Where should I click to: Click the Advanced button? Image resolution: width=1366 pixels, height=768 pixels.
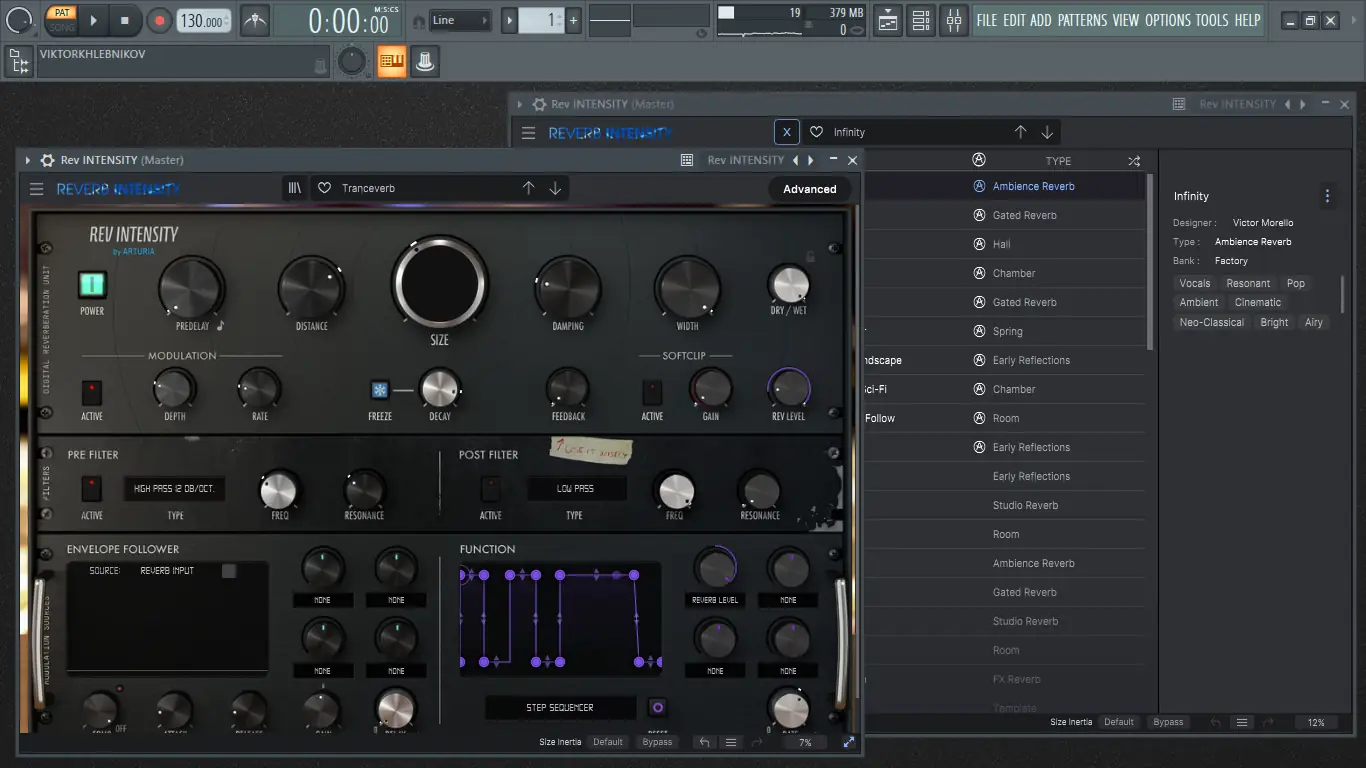[809, 189]
